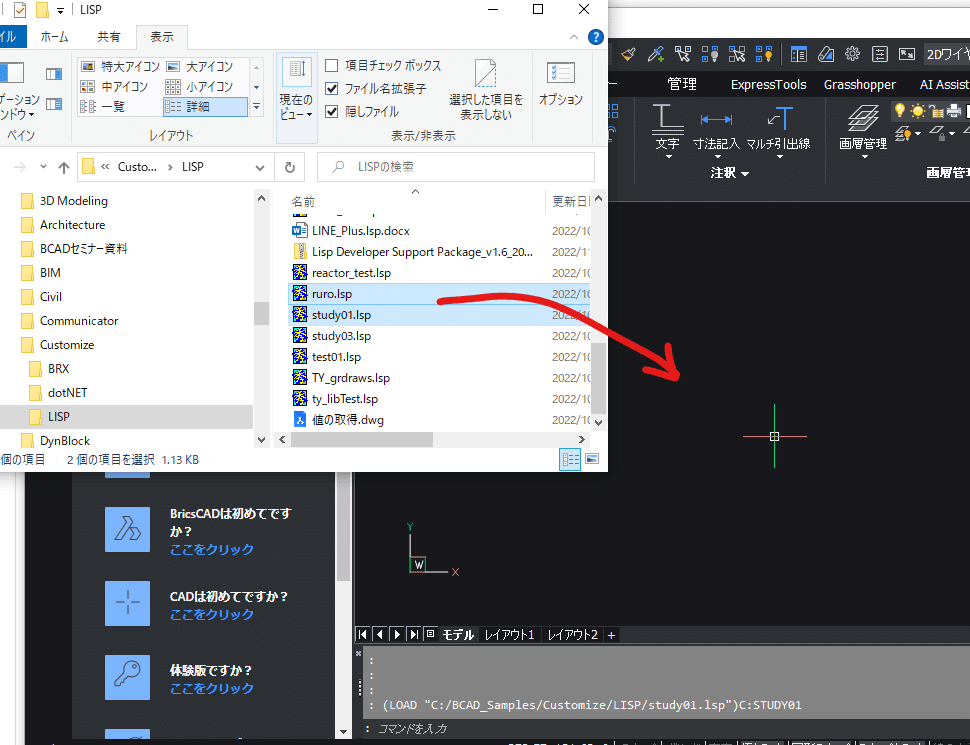
Task: Refresh the LISP folder view
Action: click(290, 167)
